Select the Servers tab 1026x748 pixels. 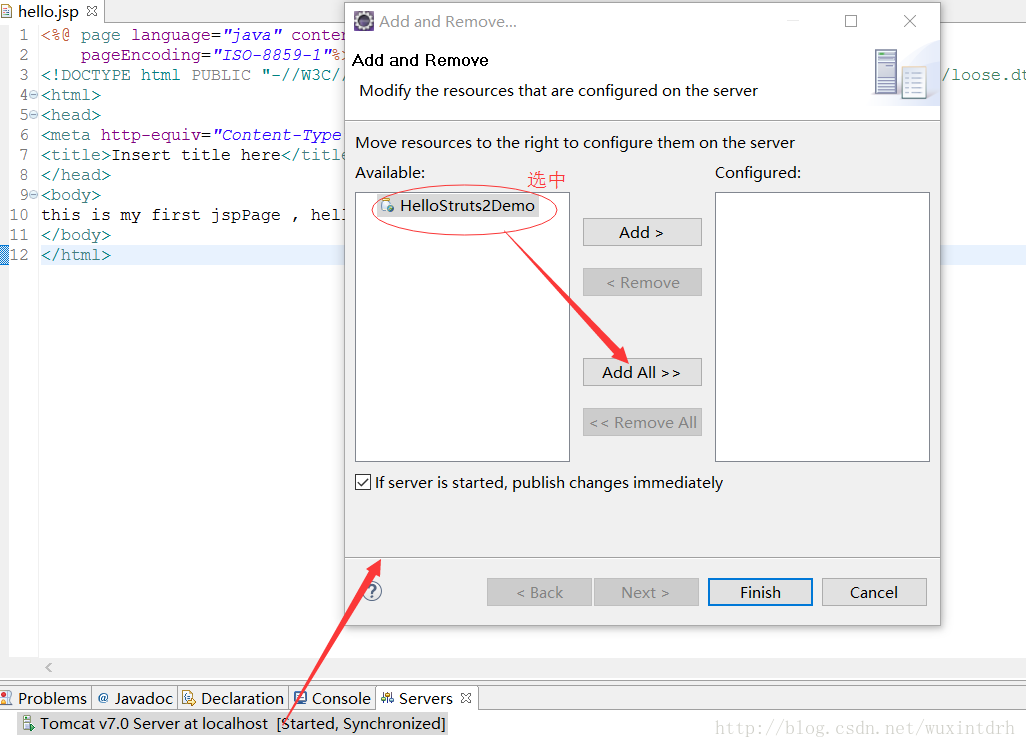pyautogui.click(x=425, y=698)
